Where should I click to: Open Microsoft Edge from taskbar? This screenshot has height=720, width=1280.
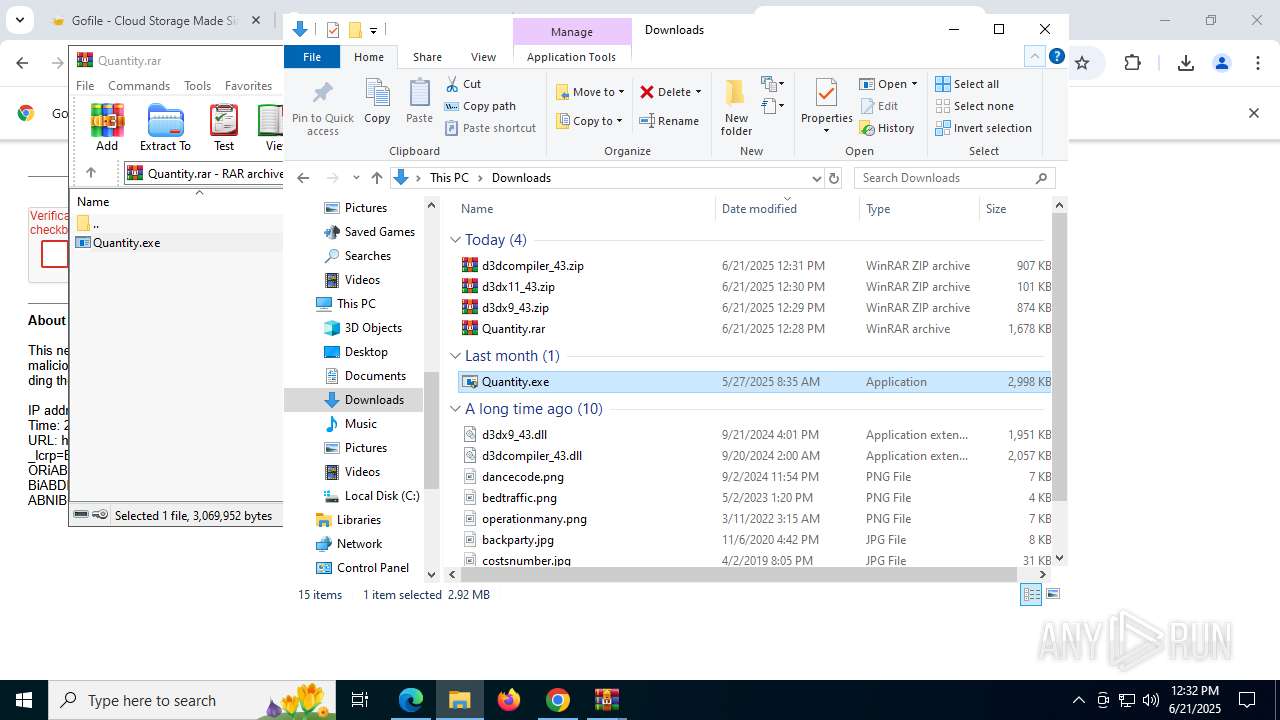click(411, 700)
